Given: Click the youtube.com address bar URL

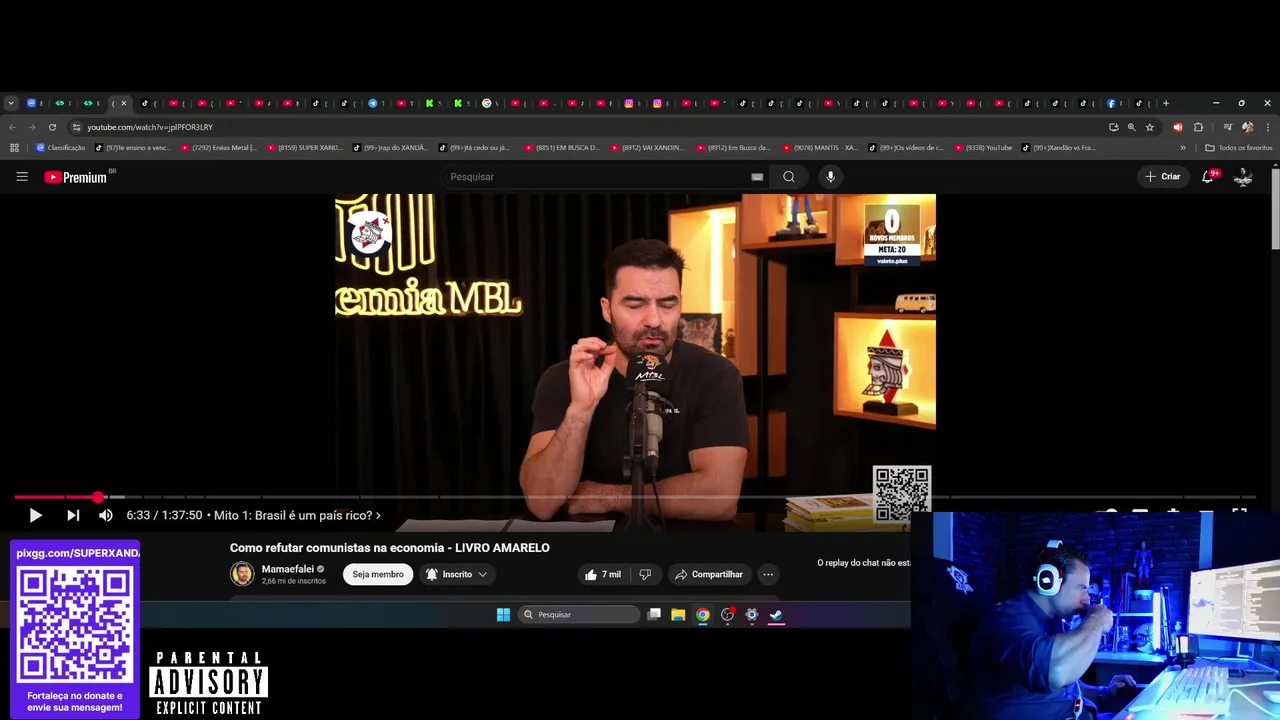Looking at the screenshot, I should point(150,127).
